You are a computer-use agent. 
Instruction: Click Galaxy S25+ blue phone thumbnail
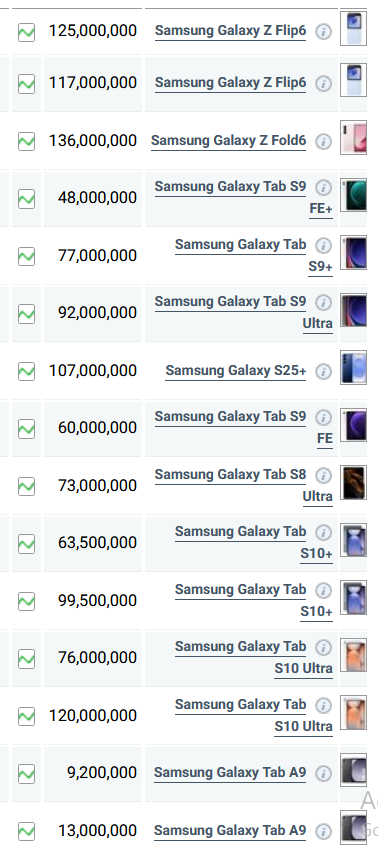click(x=353, y=368)
